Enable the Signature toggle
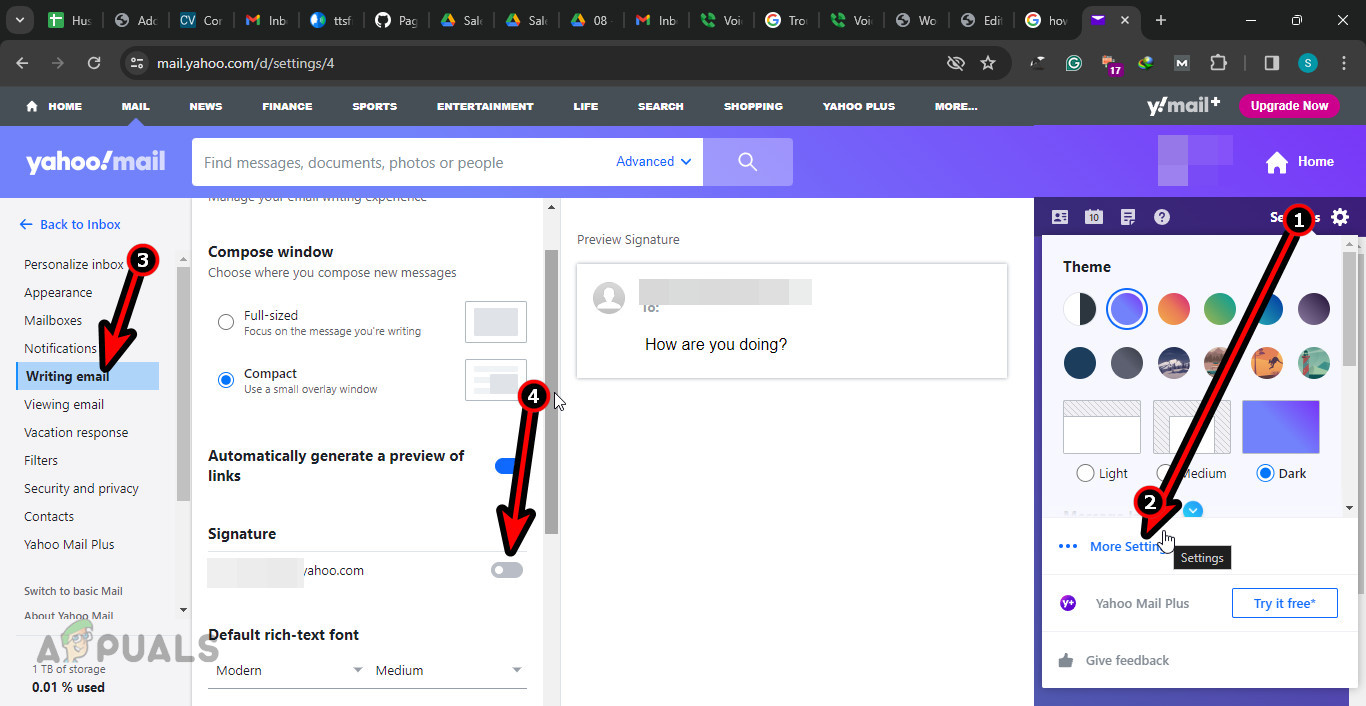Image resolution: width=1366 pixels, height=706 pixels. coord(507,569)
